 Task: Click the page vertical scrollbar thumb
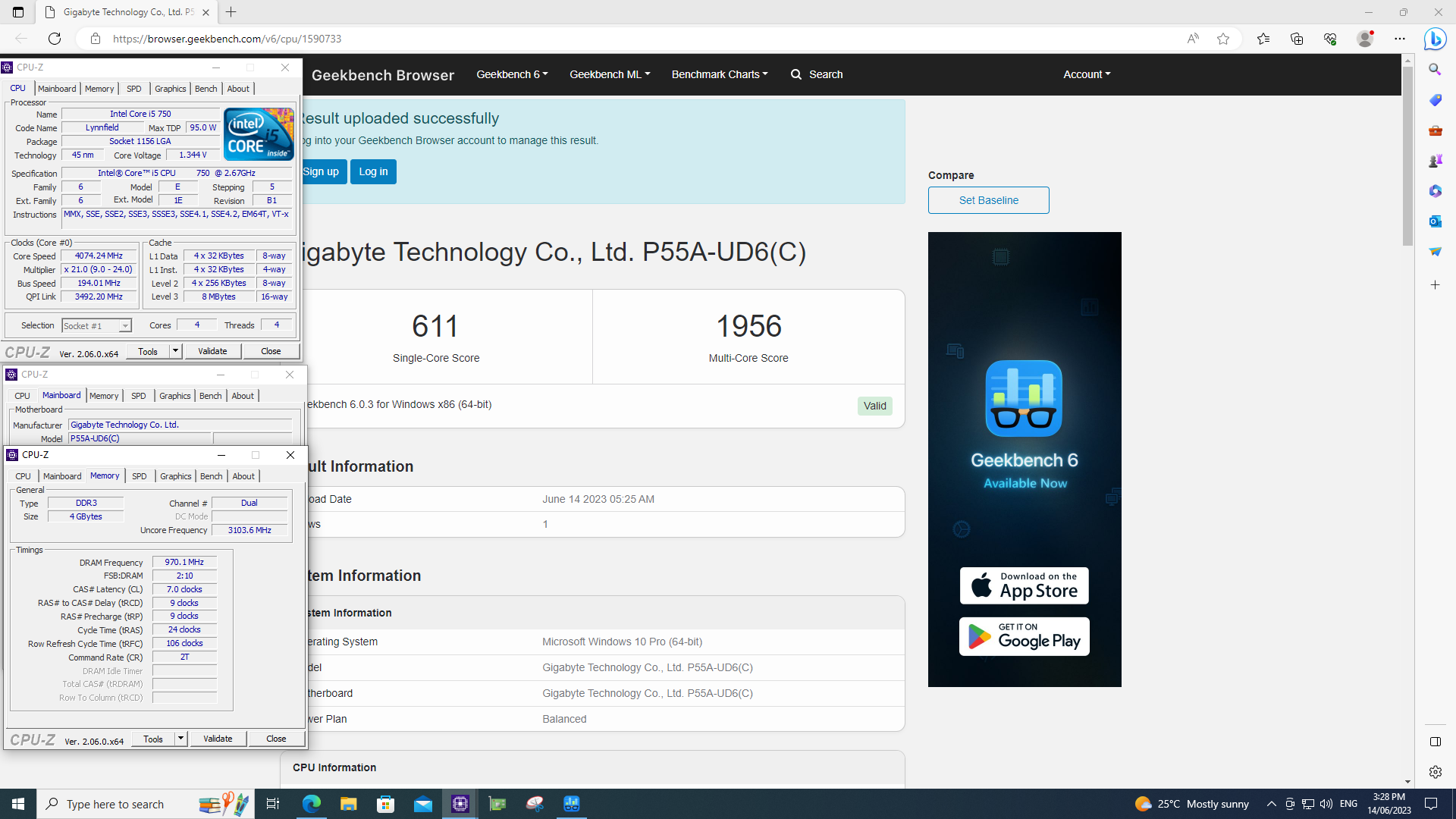(1407, 155)
